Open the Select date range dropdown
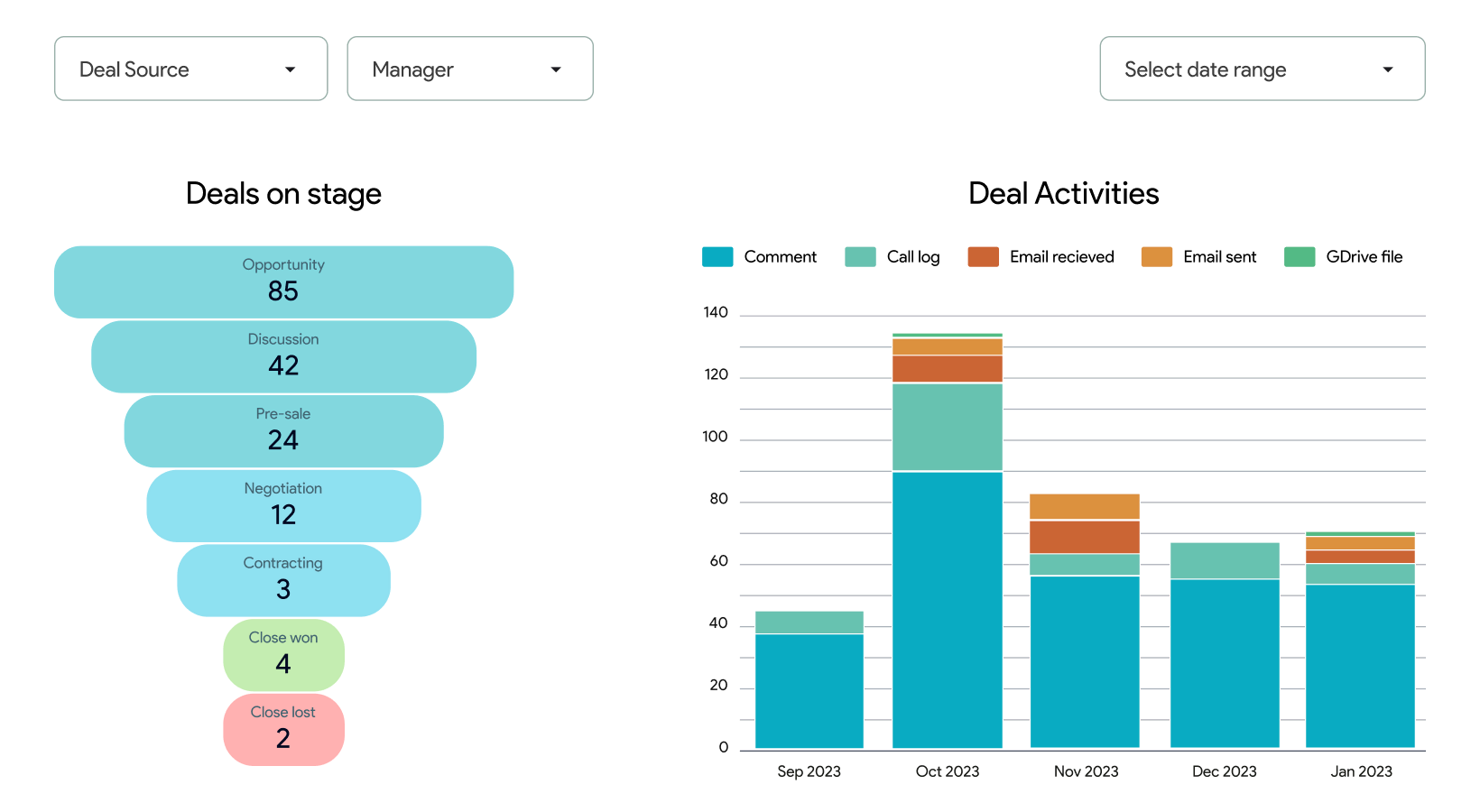 tap(1261, 69)
